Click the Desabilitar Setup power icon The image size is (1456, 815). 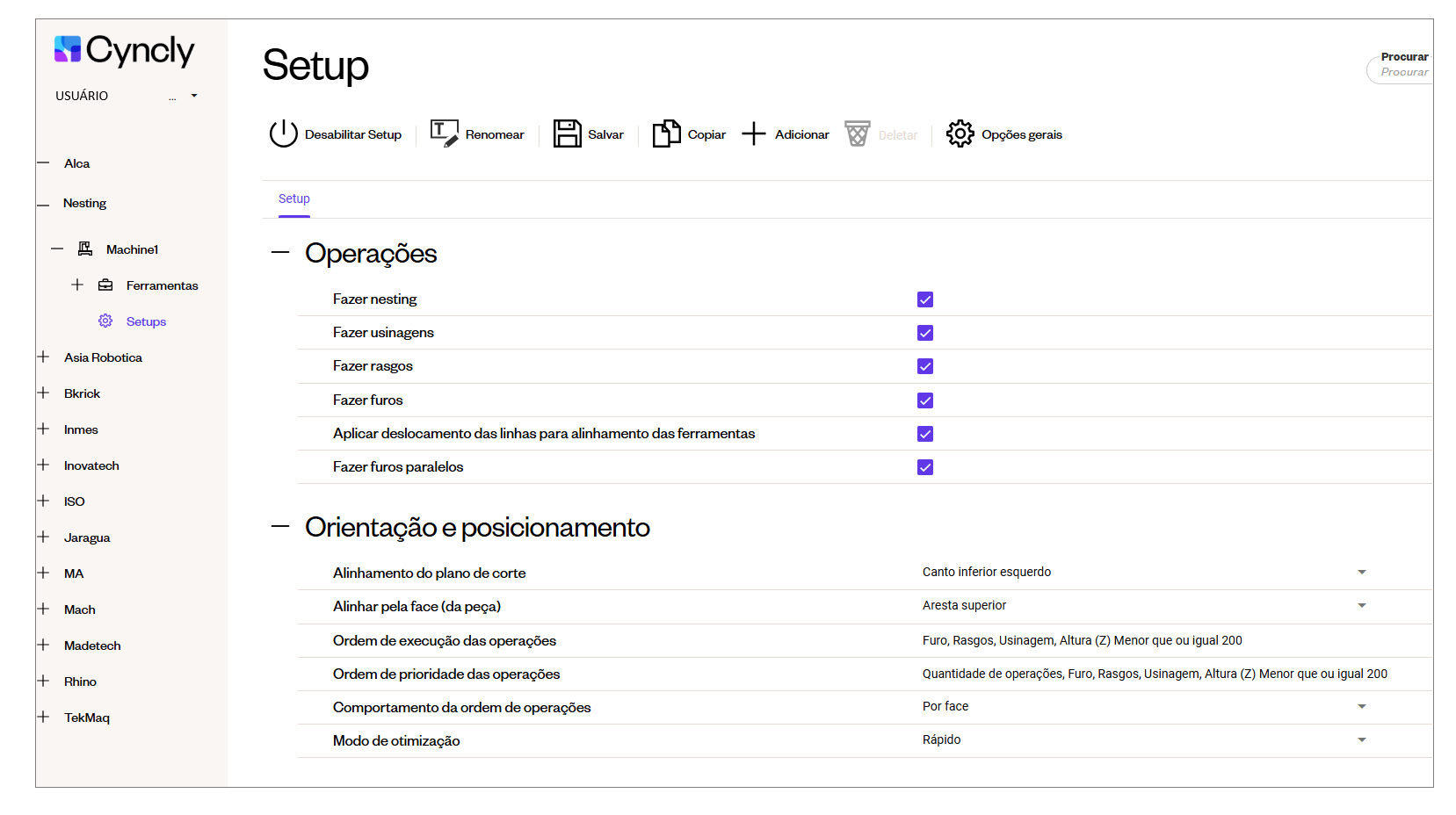pos(283,133)
